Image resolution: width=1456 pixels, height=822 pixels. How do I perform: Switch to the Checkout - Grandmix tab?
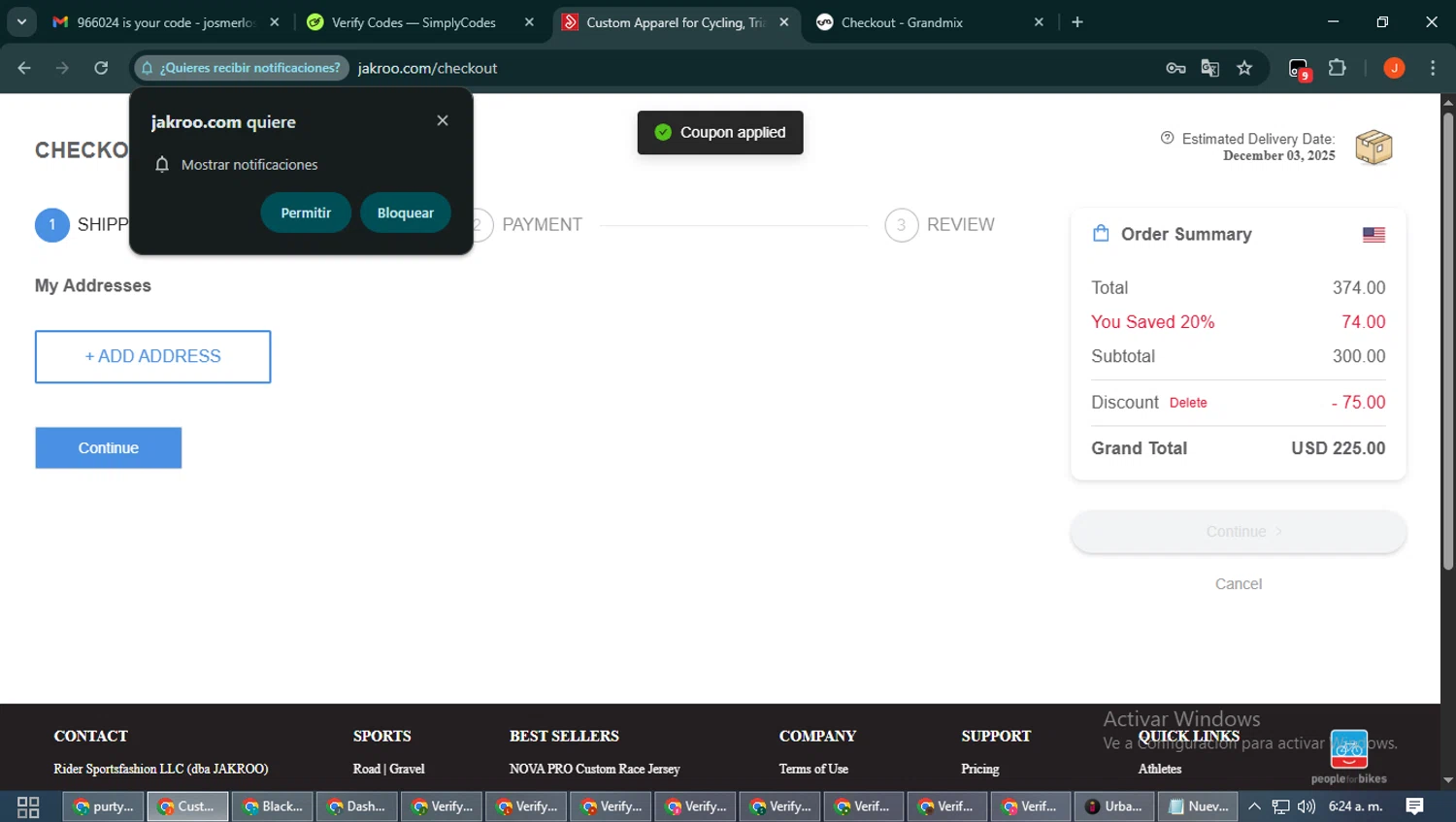click(x=929, y=22)
